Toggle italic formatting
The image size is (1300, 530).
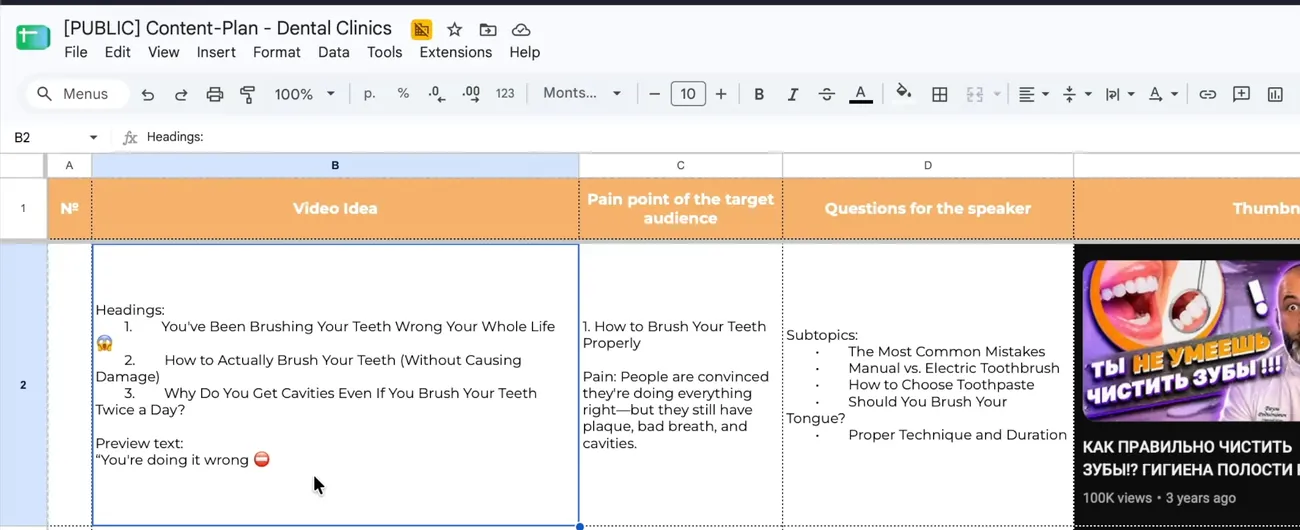(793, 94)
